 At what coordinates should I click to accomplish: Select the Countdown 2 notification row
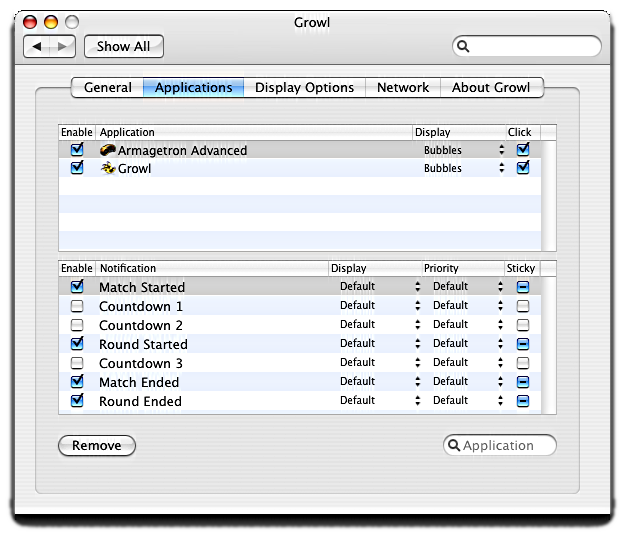pyautogui.click(x=300, y=325)
